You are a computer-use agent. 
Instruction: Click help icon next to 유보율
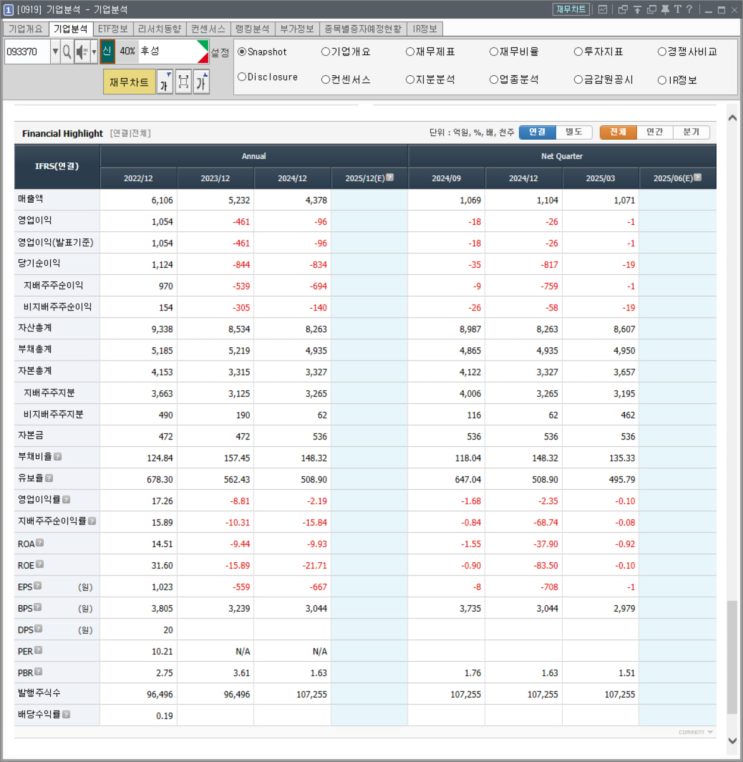(x=49, y=478)
